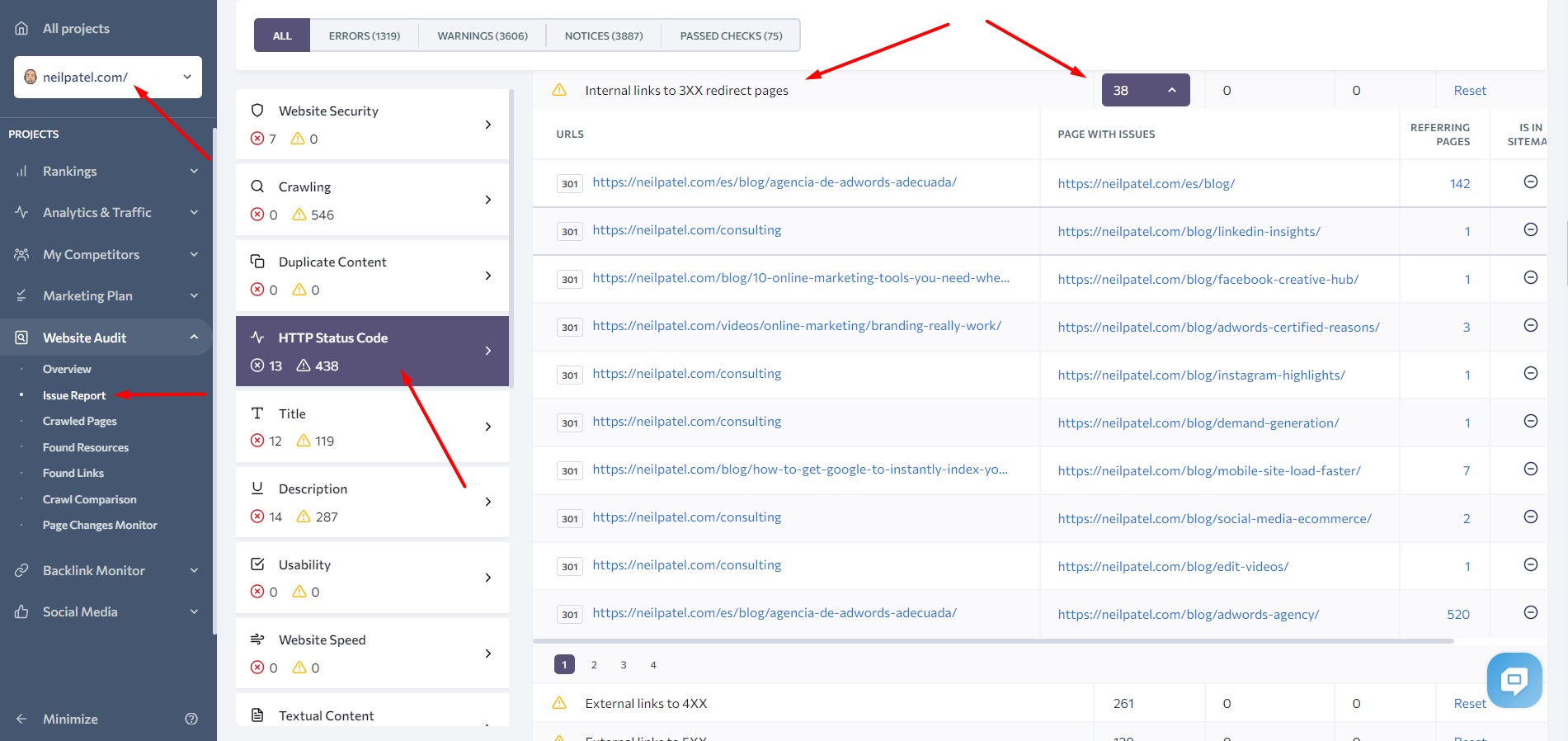Open HTTP Status Code category
Screen dimensions: 1568x741
[x=372, y=351]
